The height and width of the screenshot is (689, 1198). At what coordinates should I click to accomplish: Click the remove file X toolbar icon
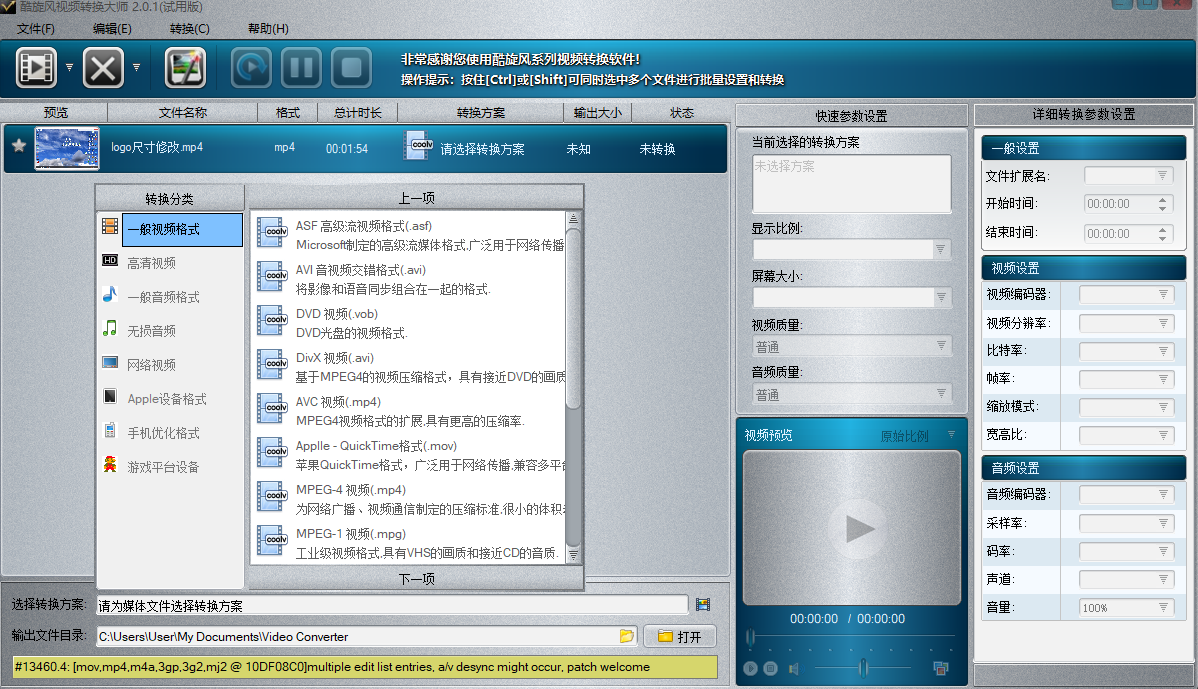pyautogui.click(x=103, y=68)
